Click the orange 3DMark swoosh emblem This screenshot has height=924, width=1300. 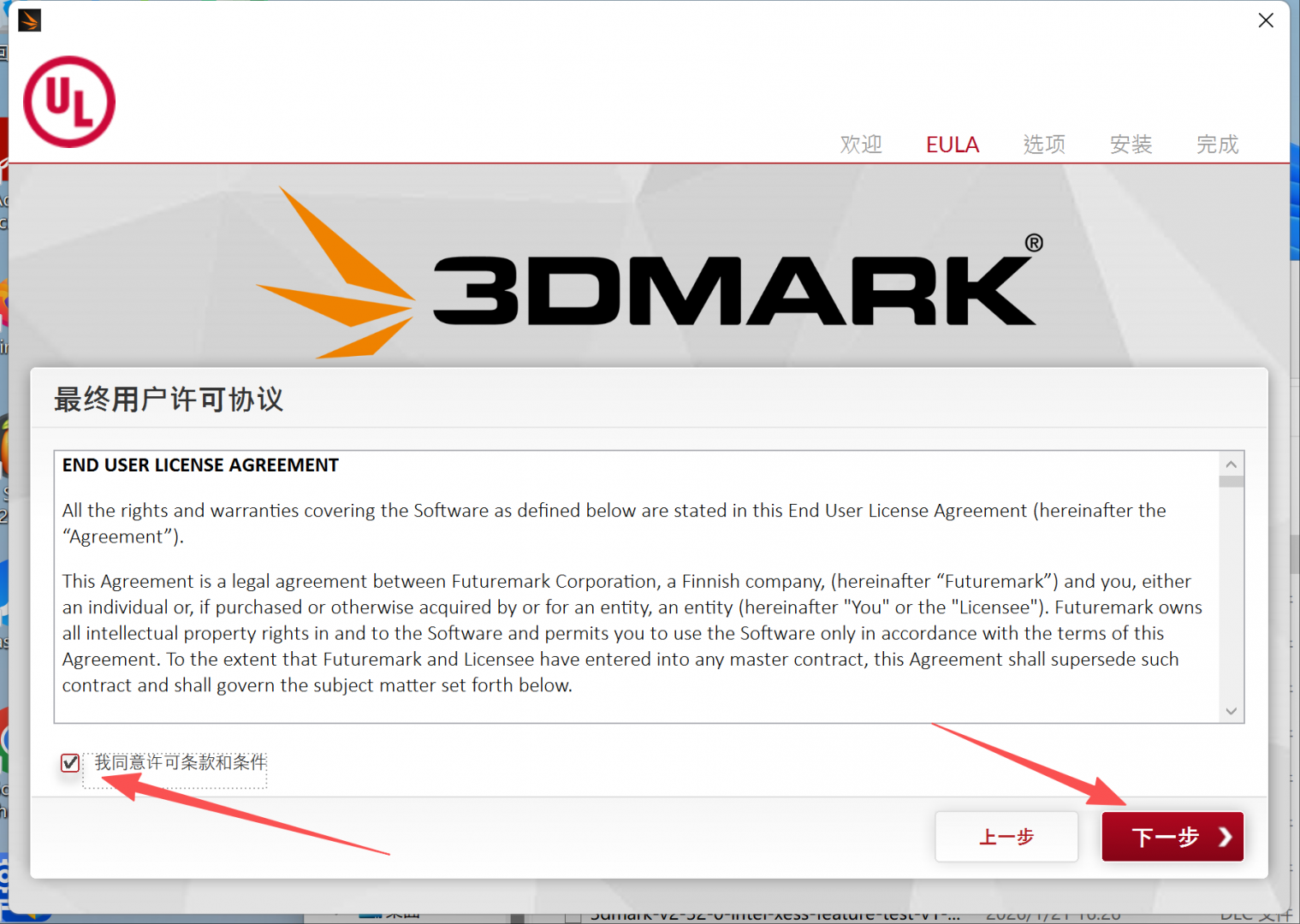[335, 272]
